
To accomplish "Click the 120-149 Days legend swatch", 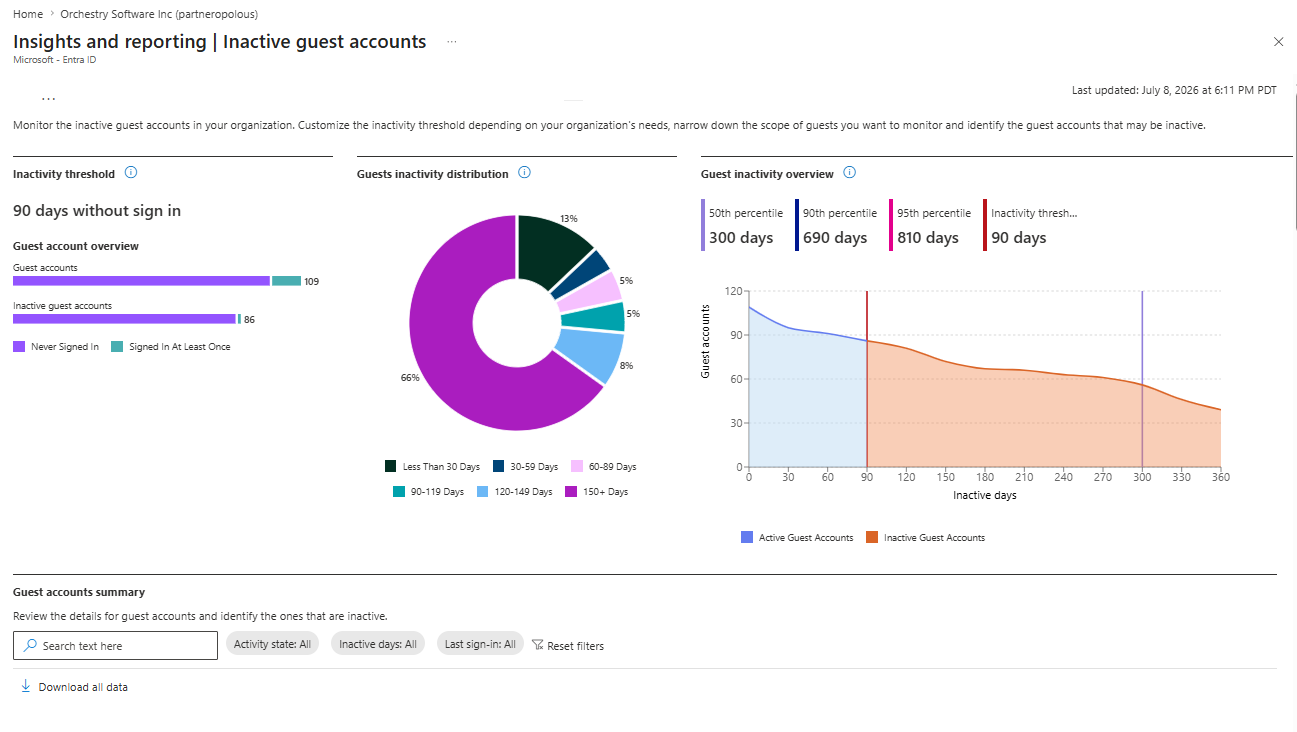I will point(482,492).
